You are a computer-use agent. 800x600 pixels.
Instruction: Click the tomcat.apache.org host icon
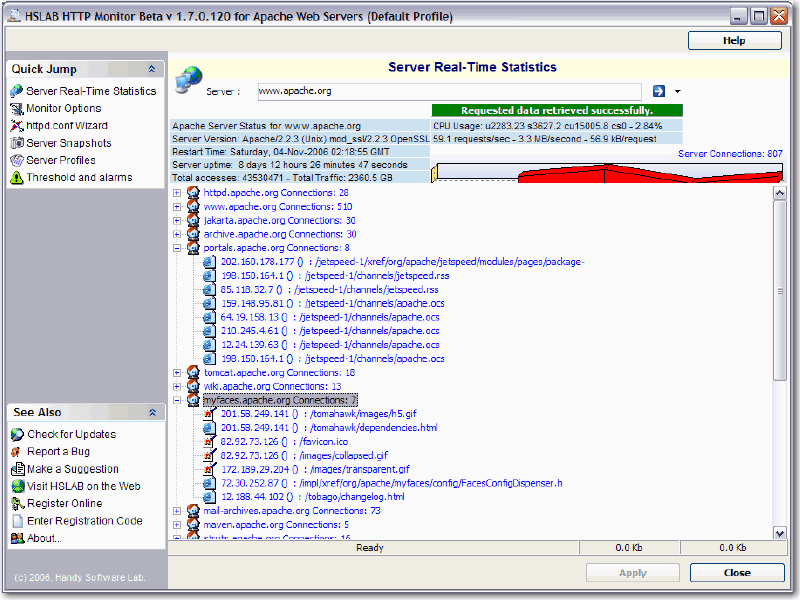coord(193,372)
